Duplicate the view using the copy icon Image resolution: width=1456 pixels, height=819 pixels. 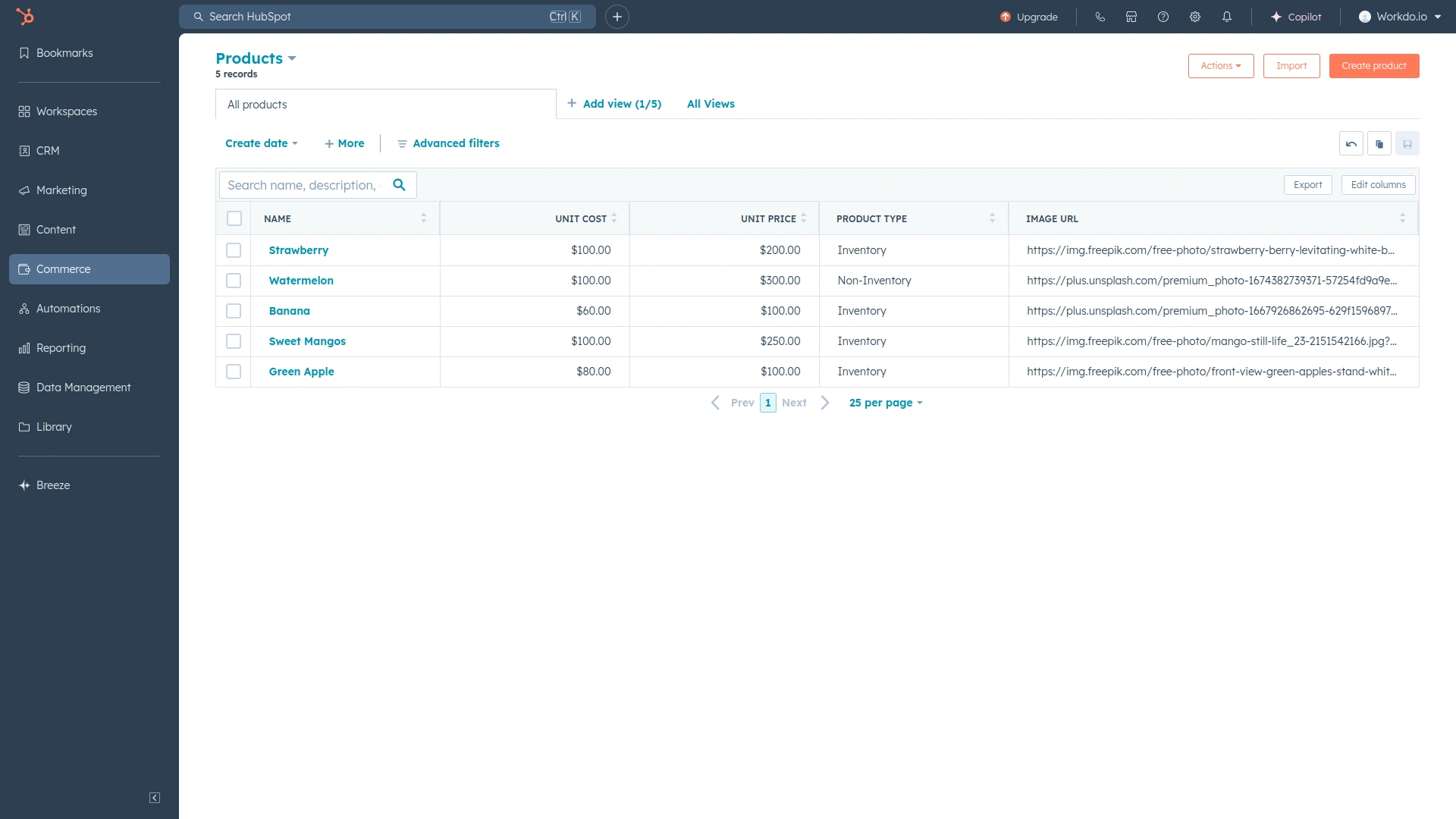[x=1379, y=143]
